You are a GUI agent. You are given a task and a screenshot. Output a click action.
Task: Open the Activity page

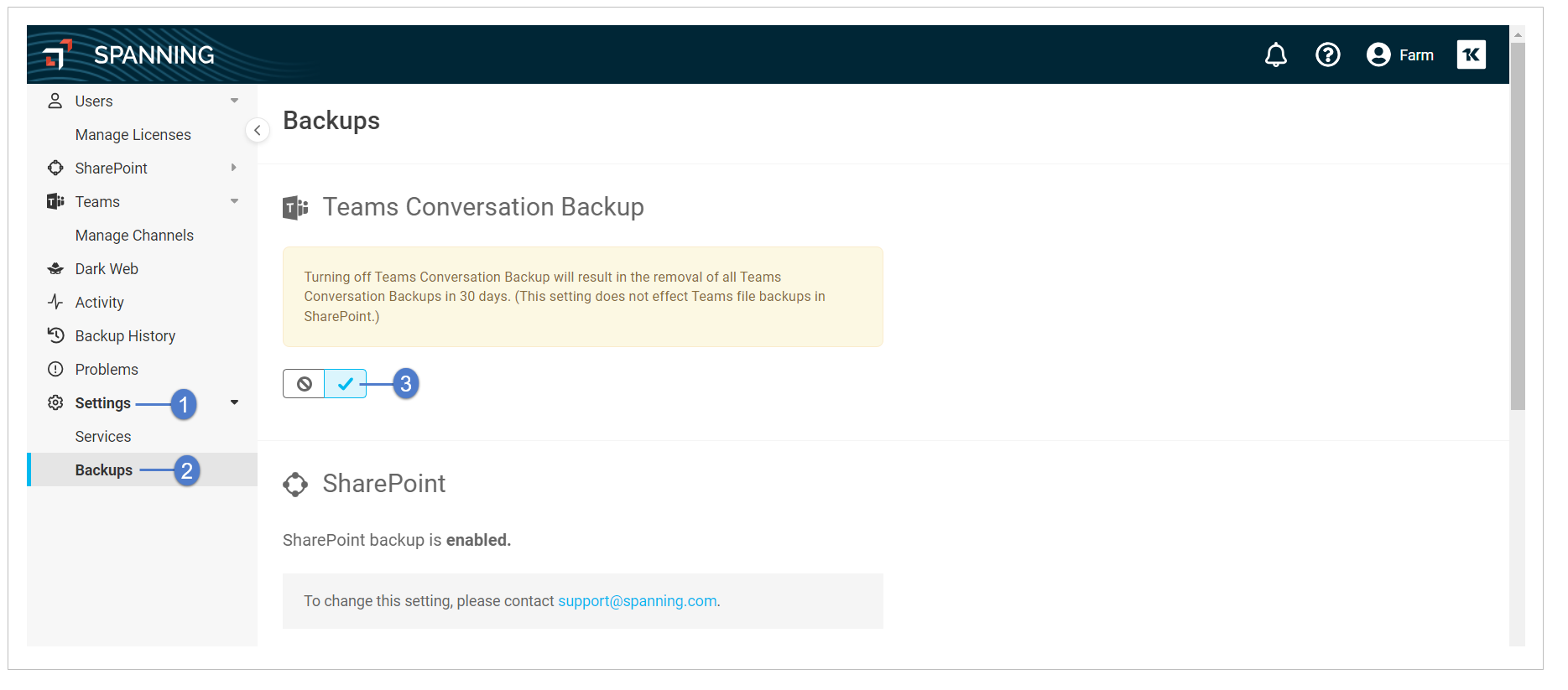(99, 302)
